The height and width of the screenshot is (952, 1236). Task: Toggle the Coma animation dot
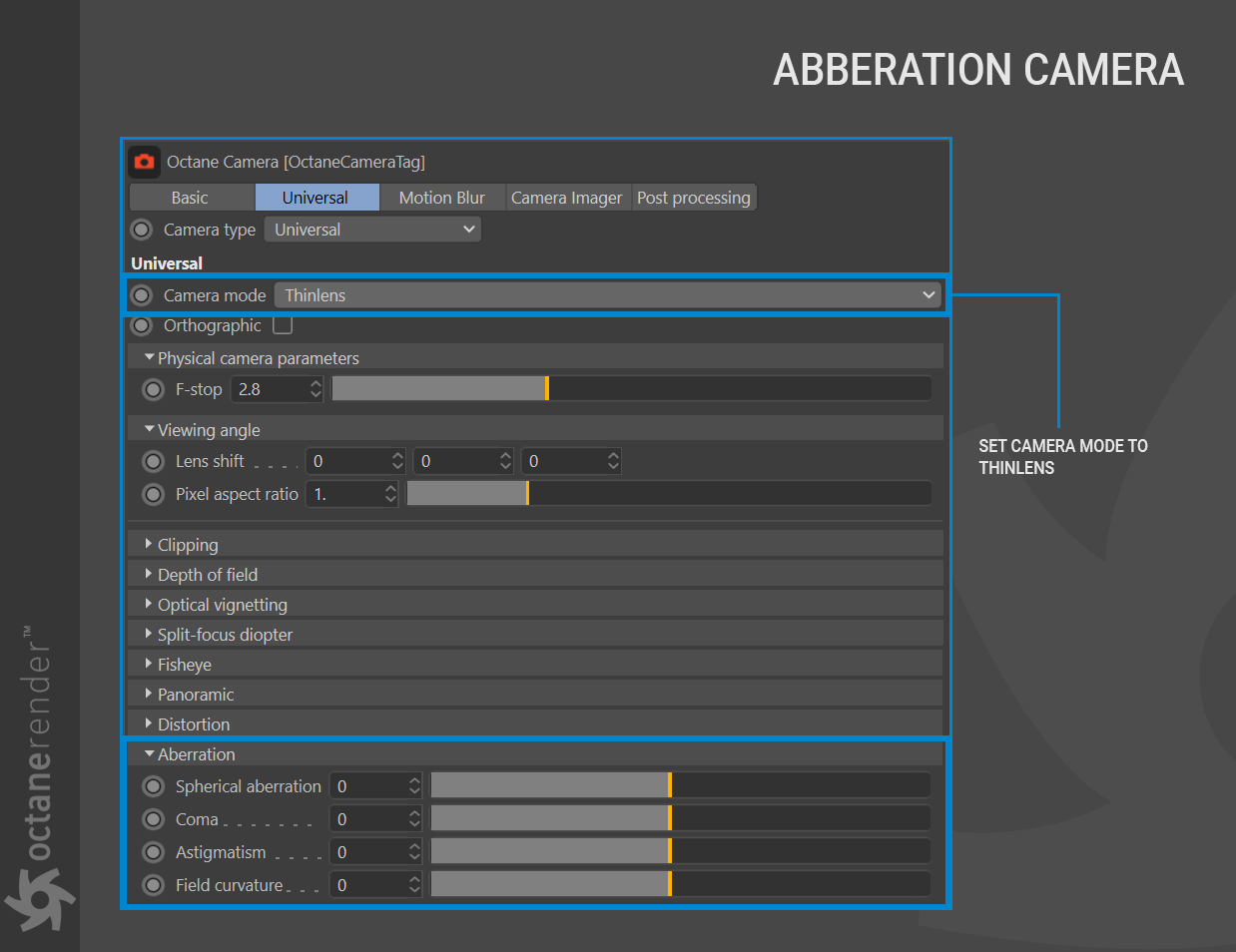(153, 819)
